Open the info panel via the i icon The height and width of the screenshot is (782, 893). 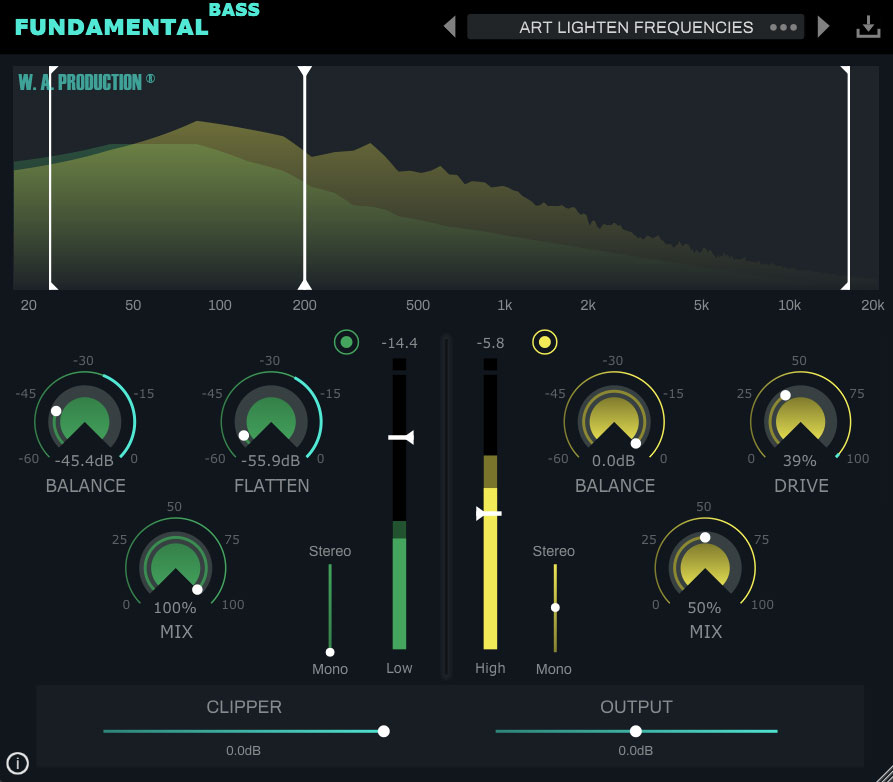coord(17,761)
